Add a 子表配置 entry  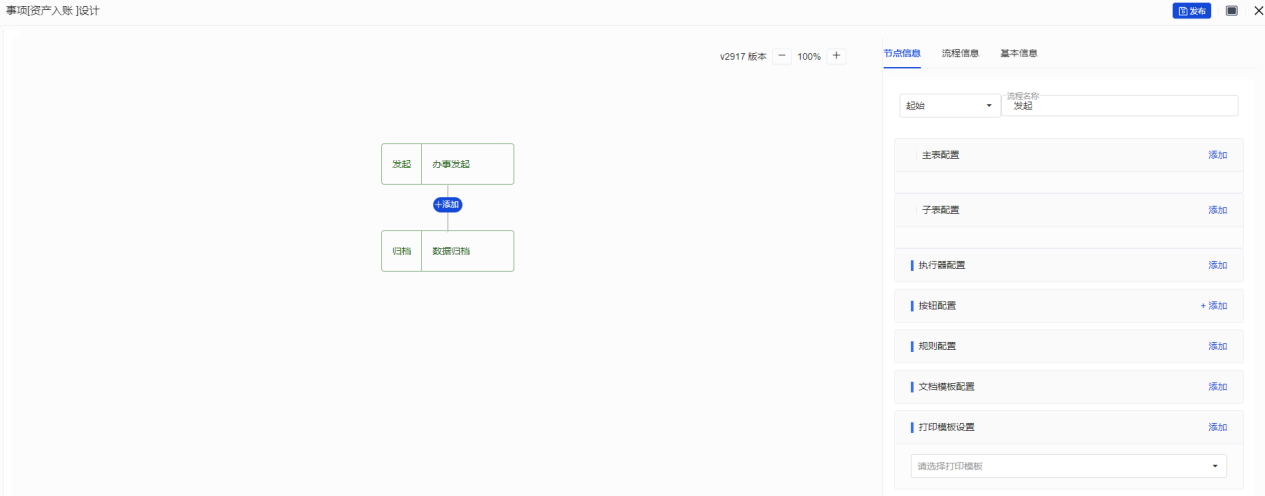pyautogui.click(x=1217, y=210)
